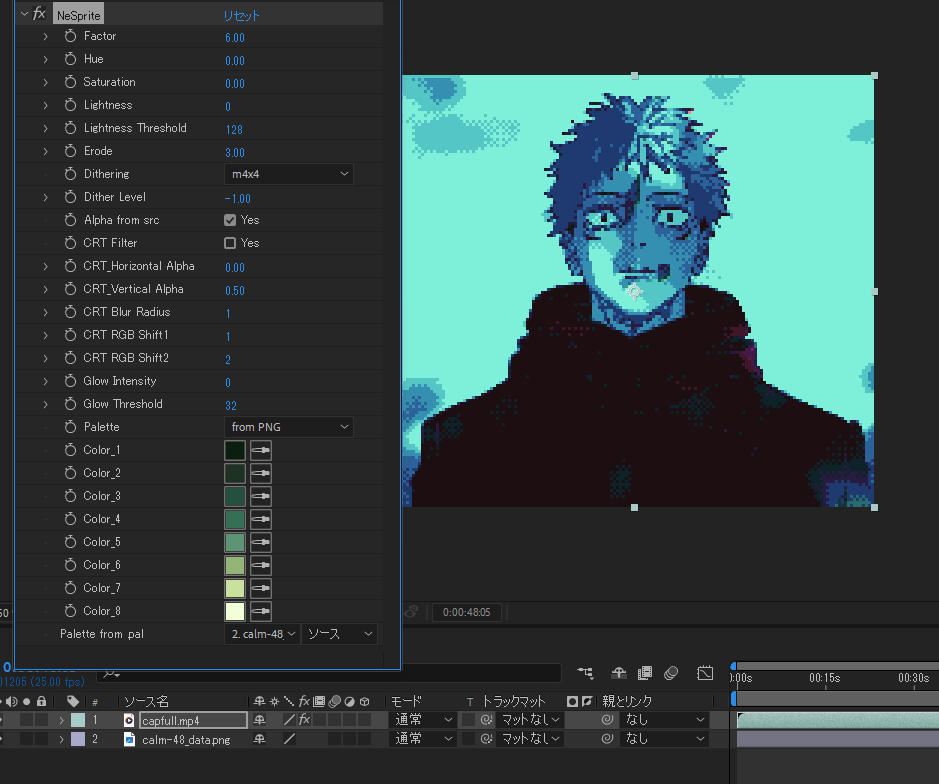Open parent link dropdown for capfull.mp4
The width and height of the screenshot is (939, 784).
tap(665, 719)
